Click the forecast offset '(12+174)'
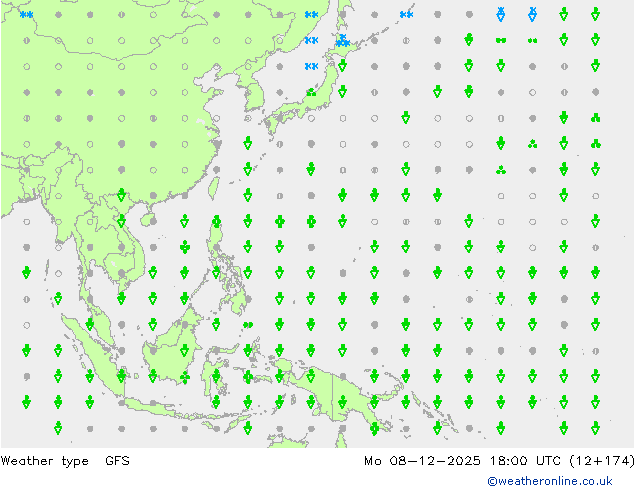 click(x=601, y=460)
